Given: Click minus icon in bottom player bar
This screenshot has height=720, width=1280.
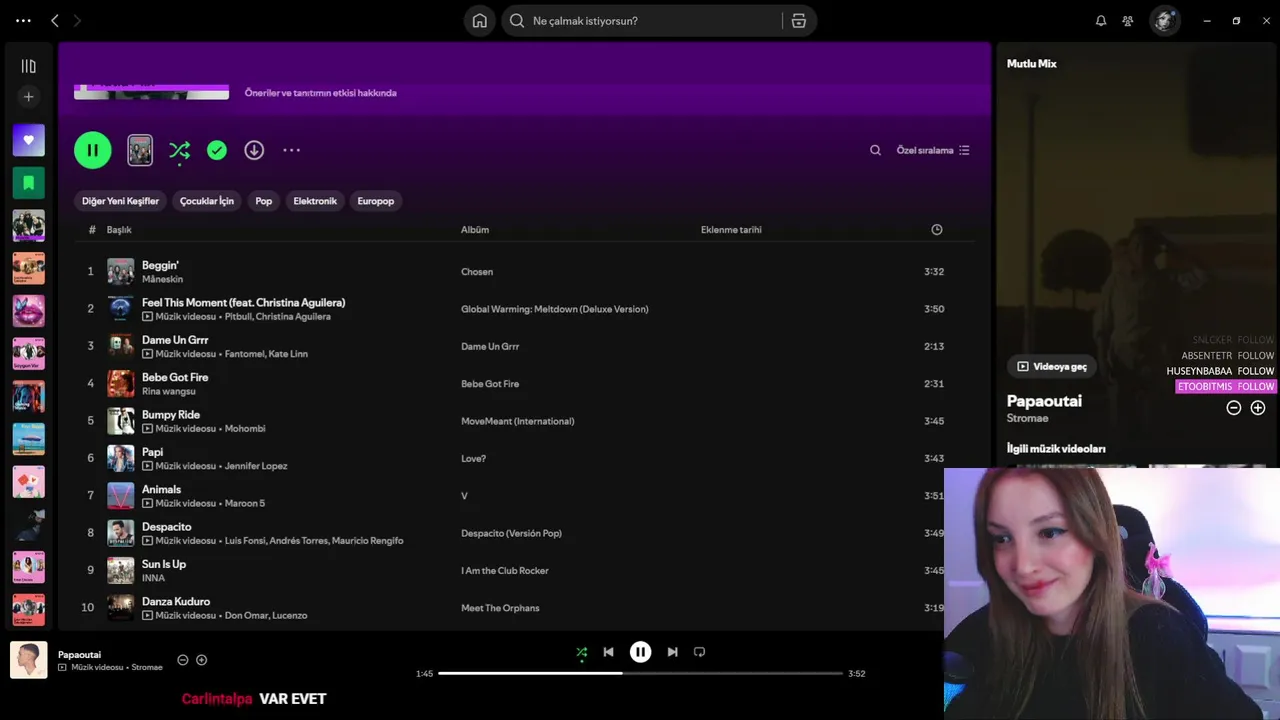Looking at the screenshot, I should coord(182,660).
